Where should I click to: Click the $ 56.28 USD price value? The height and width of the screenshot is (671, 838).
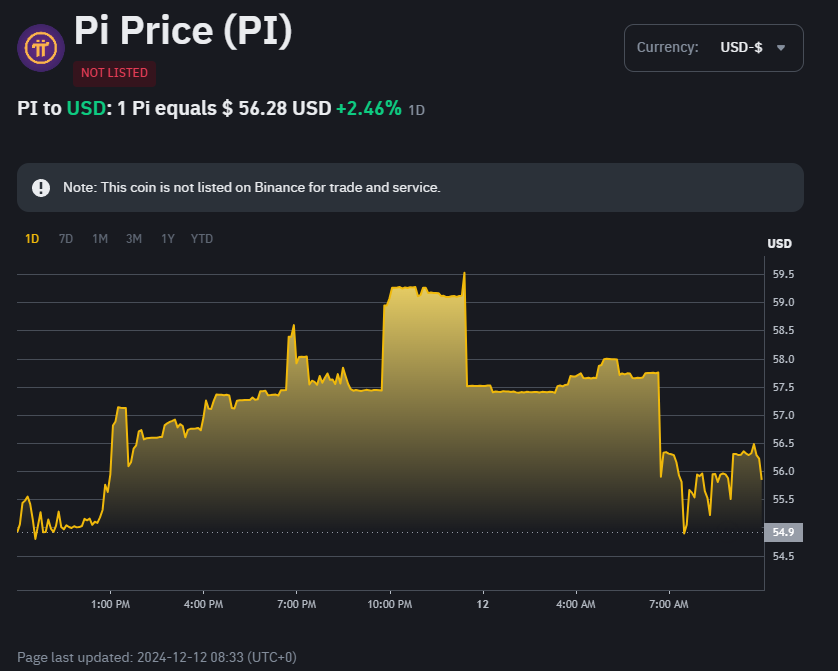tap(277, 108)
